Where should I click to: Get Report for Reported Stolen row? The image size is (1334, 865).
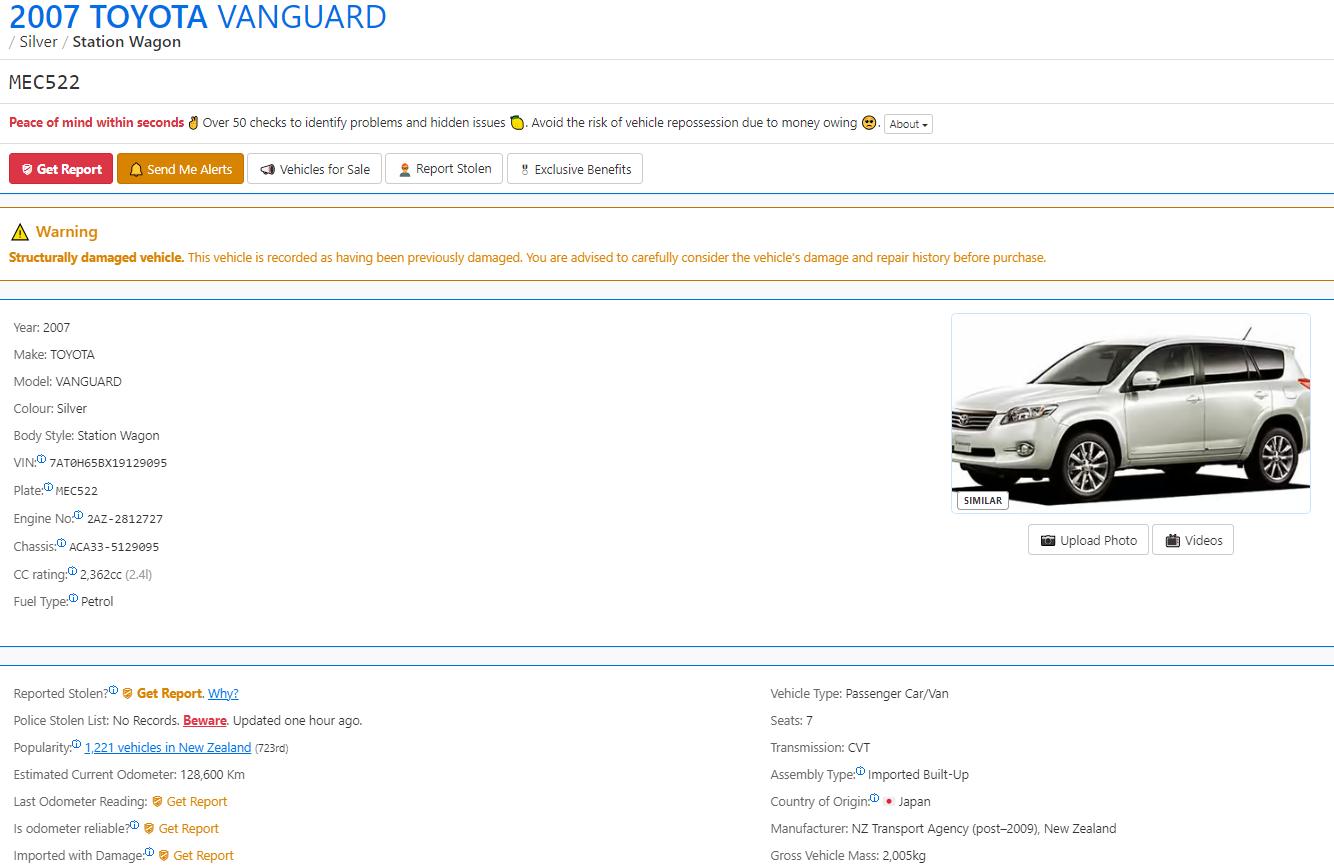point(162,694)
